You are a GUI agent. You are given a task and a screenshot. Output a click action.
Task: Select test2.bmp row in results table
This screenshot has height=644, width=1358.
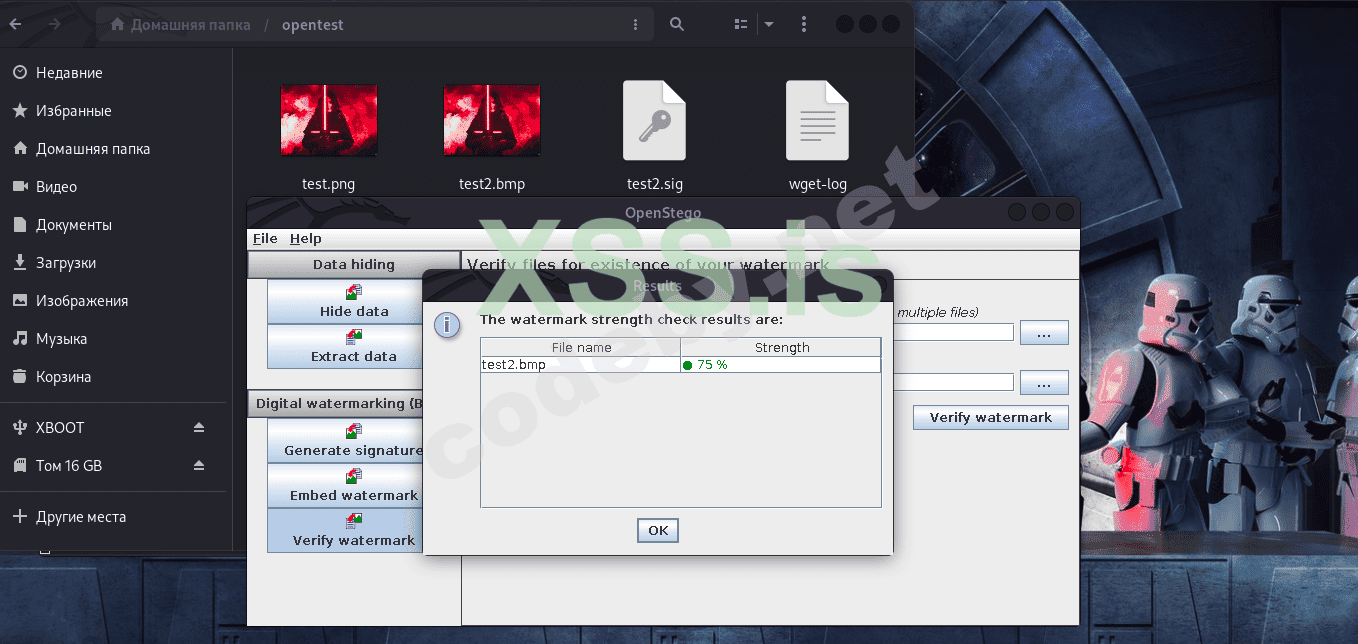click(681, 365)
